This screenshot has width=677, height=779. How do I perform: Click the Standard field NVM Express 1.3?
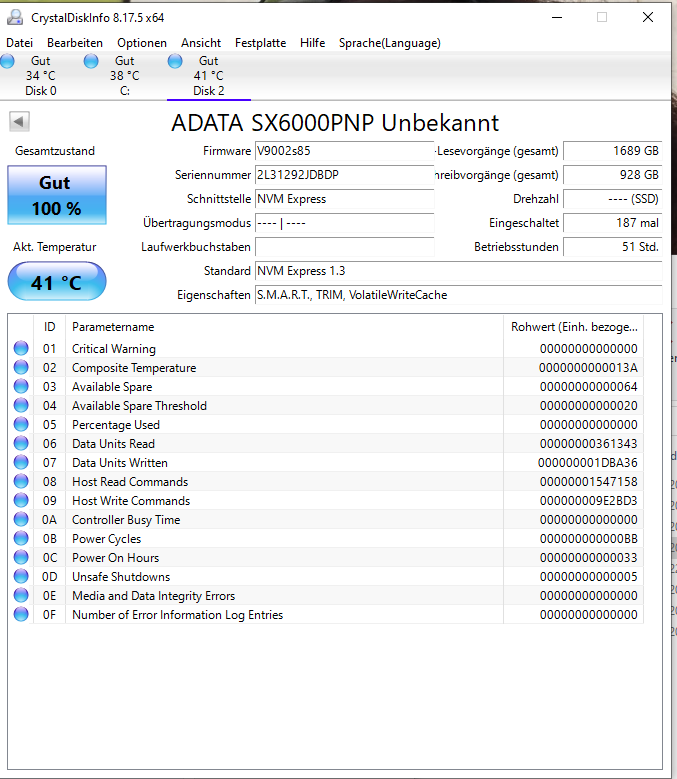point(458,271)
